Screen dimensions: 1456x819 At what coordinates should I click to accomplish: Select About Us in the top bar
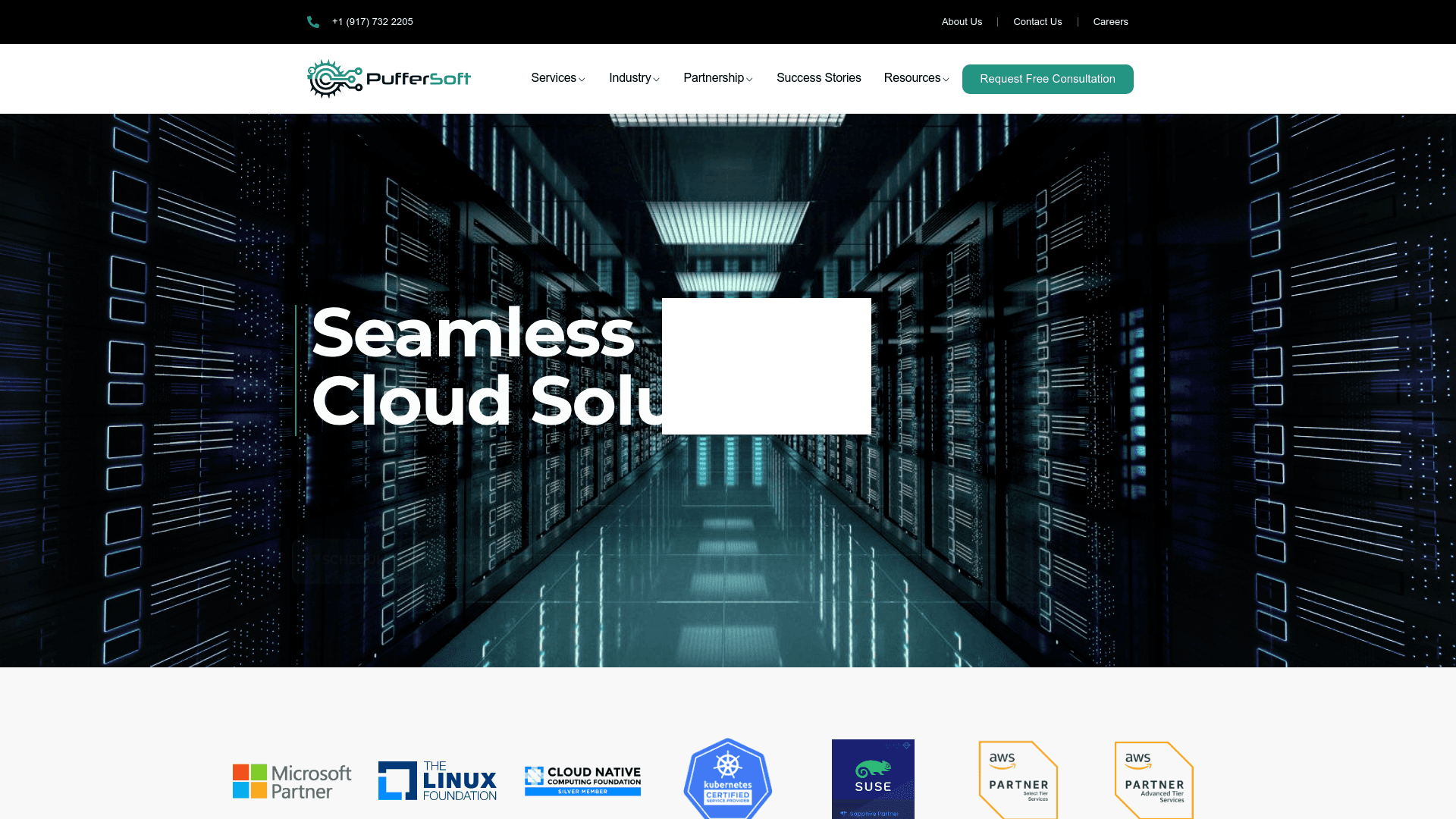point(962,21)
